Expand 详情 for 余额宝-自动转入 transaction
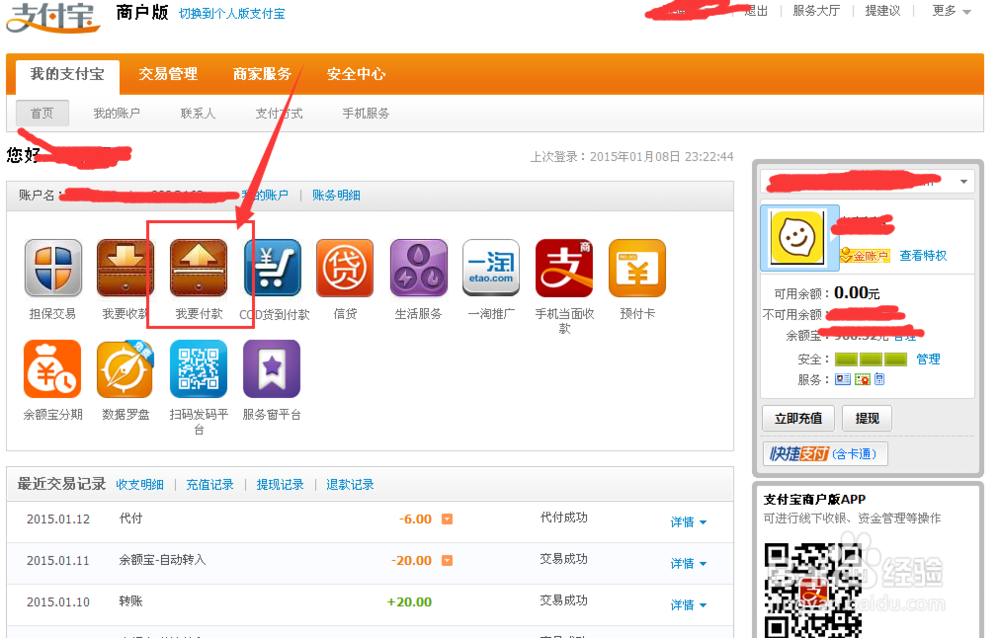Screen dimensions: 1000x638 tap(688, 563)
